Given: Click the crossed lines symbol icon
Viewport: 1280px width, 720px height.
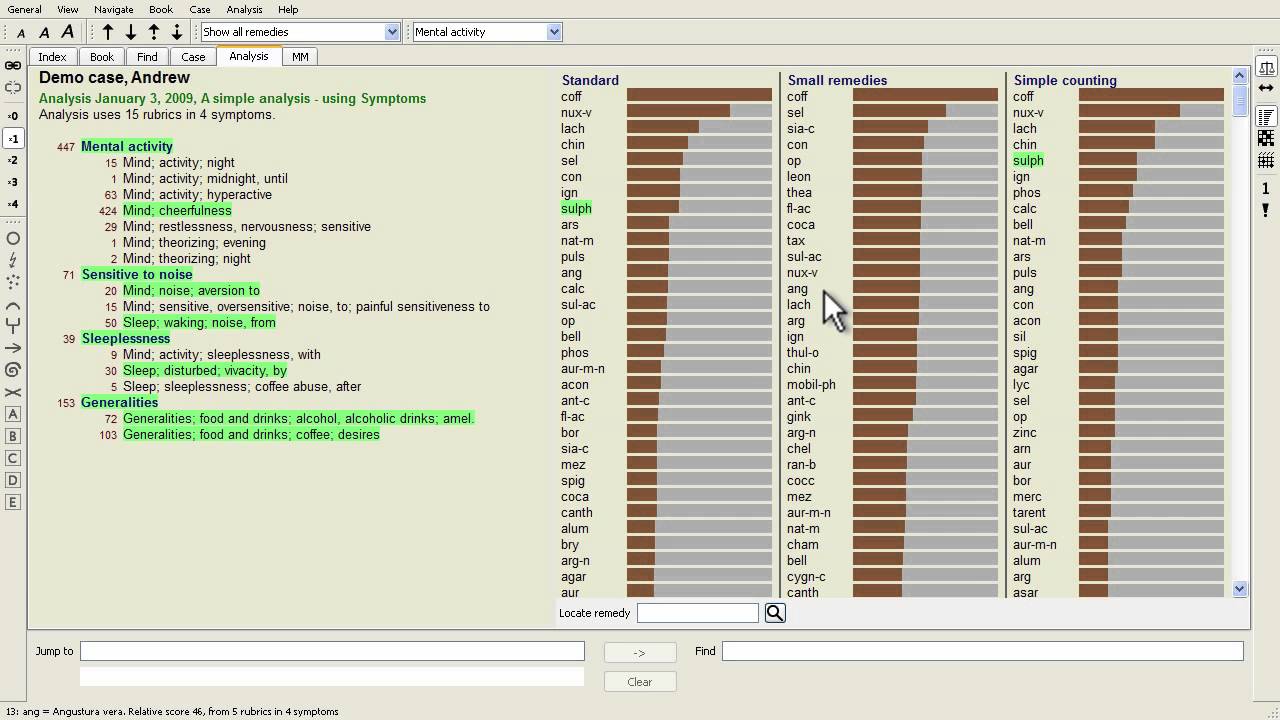Looking at the screenshot, I should pyautogui.click(x=13, y=392).
